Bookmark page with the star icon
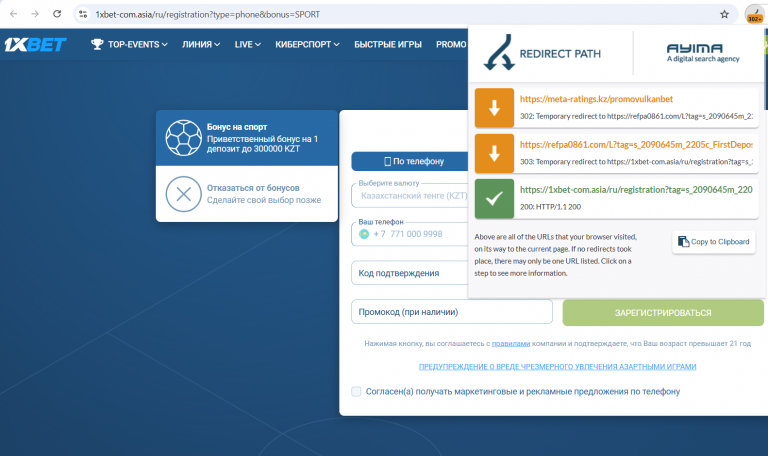The width and height of the screenshot is (768, 456). click(x=724, y=14)
